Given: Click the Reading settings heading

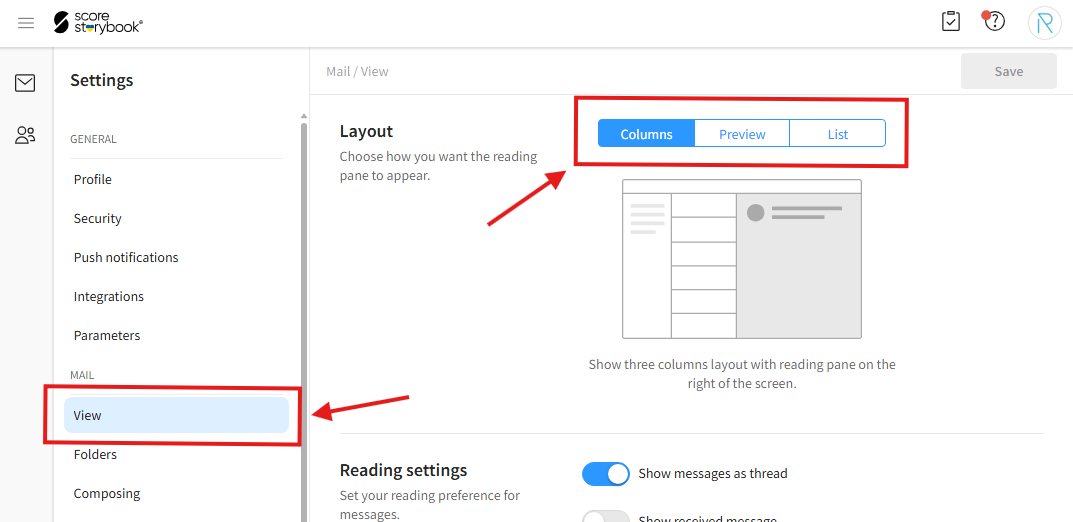Looking at the screenshot, I should [x=403, y=470].
